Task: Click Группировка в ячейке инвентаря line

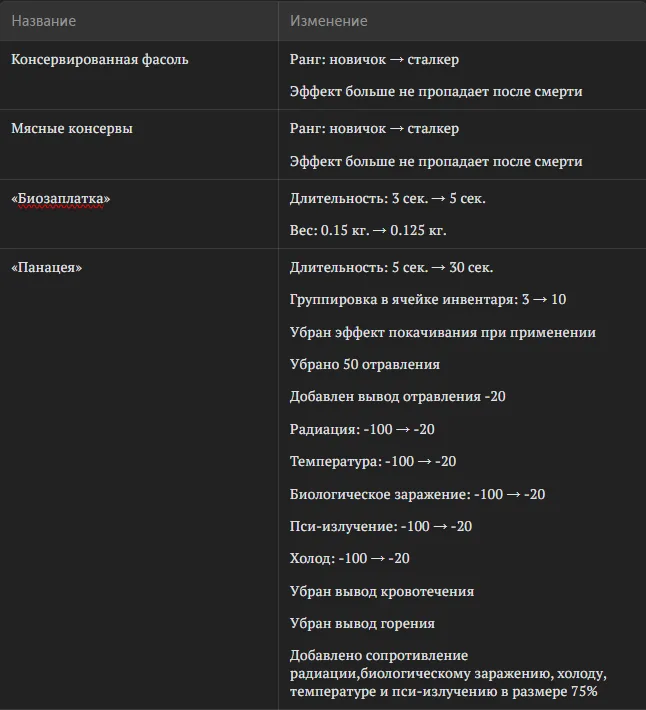Action: pyautogui.click(x=428, y=299)
